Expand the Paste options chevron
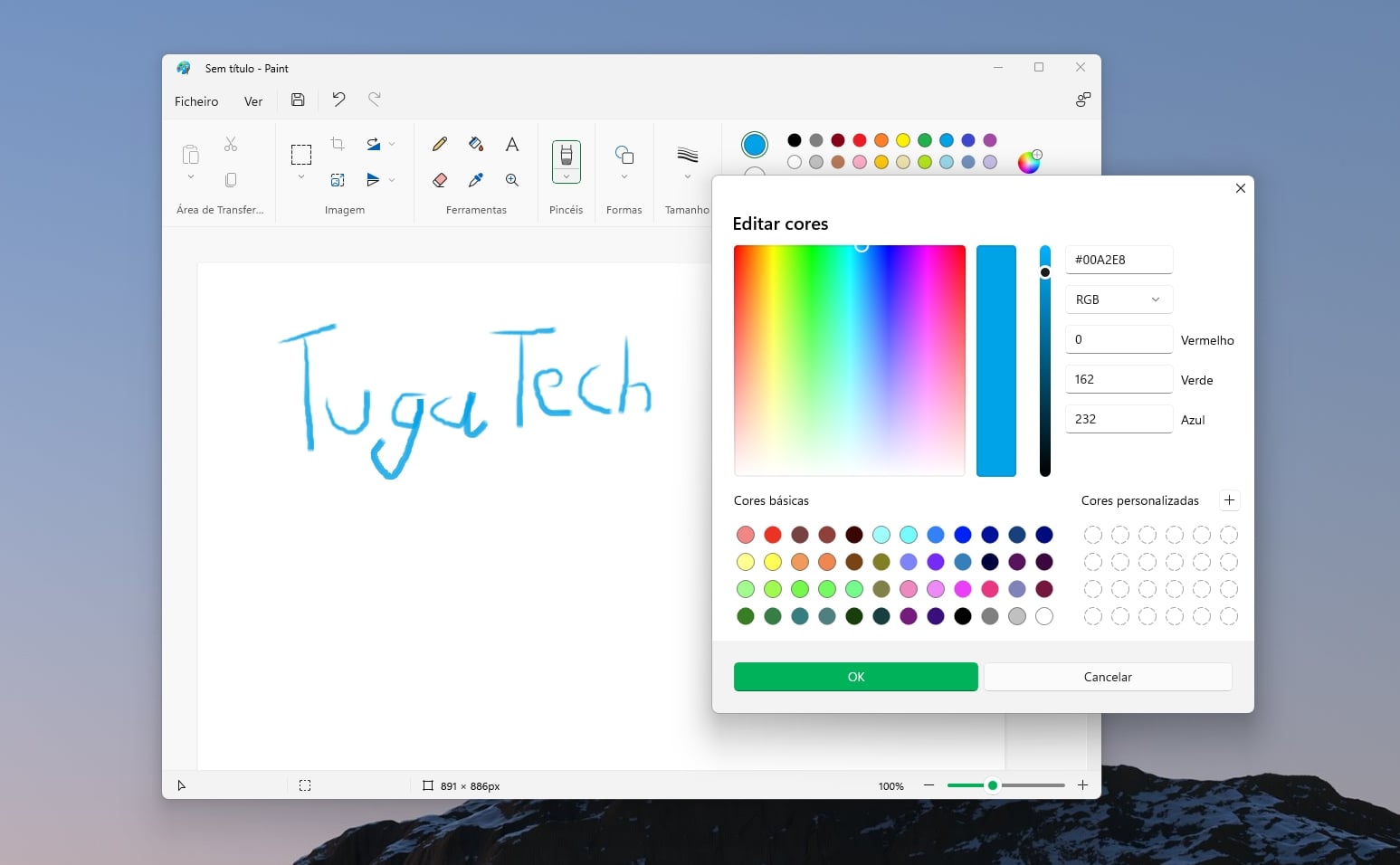Image resolution: width=1400 pixels, height=865 pixels. [191, 177]
